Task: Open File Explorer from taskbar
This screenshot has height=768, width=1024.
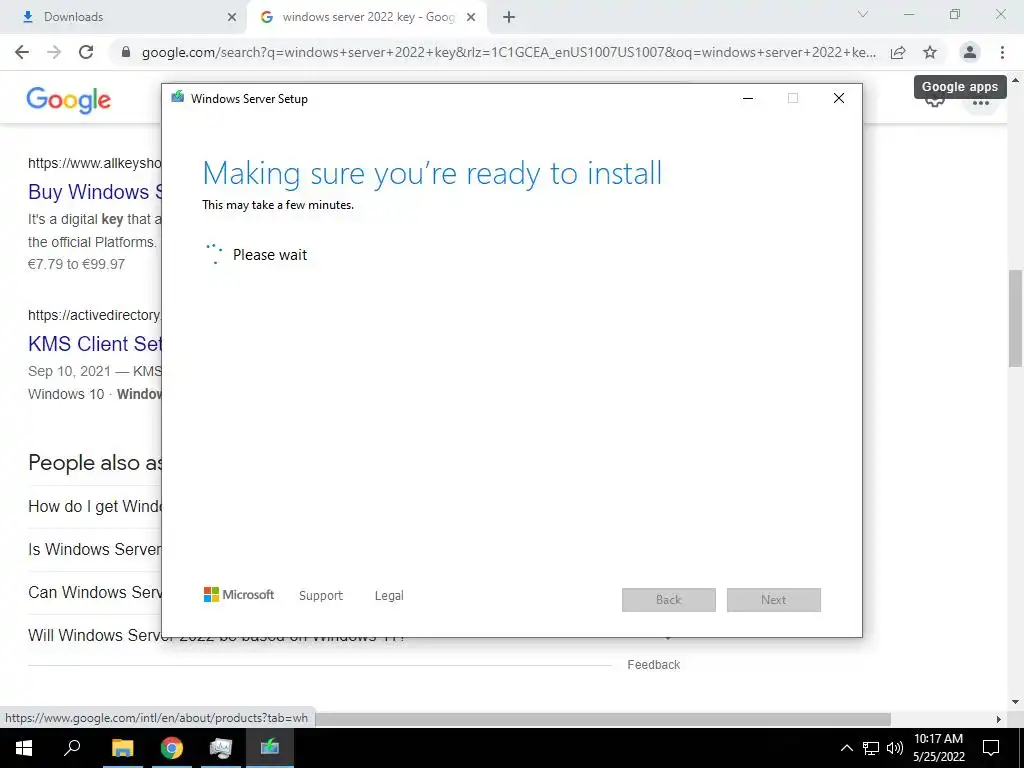Action: 122,748
